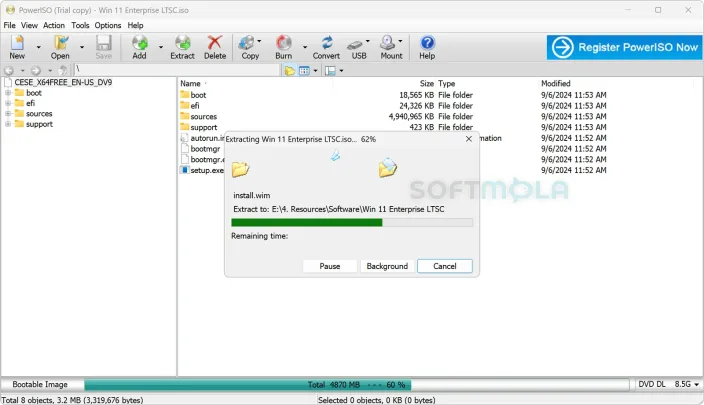
Task: Click the Mount toolbar icon
Action: (388, 47)
